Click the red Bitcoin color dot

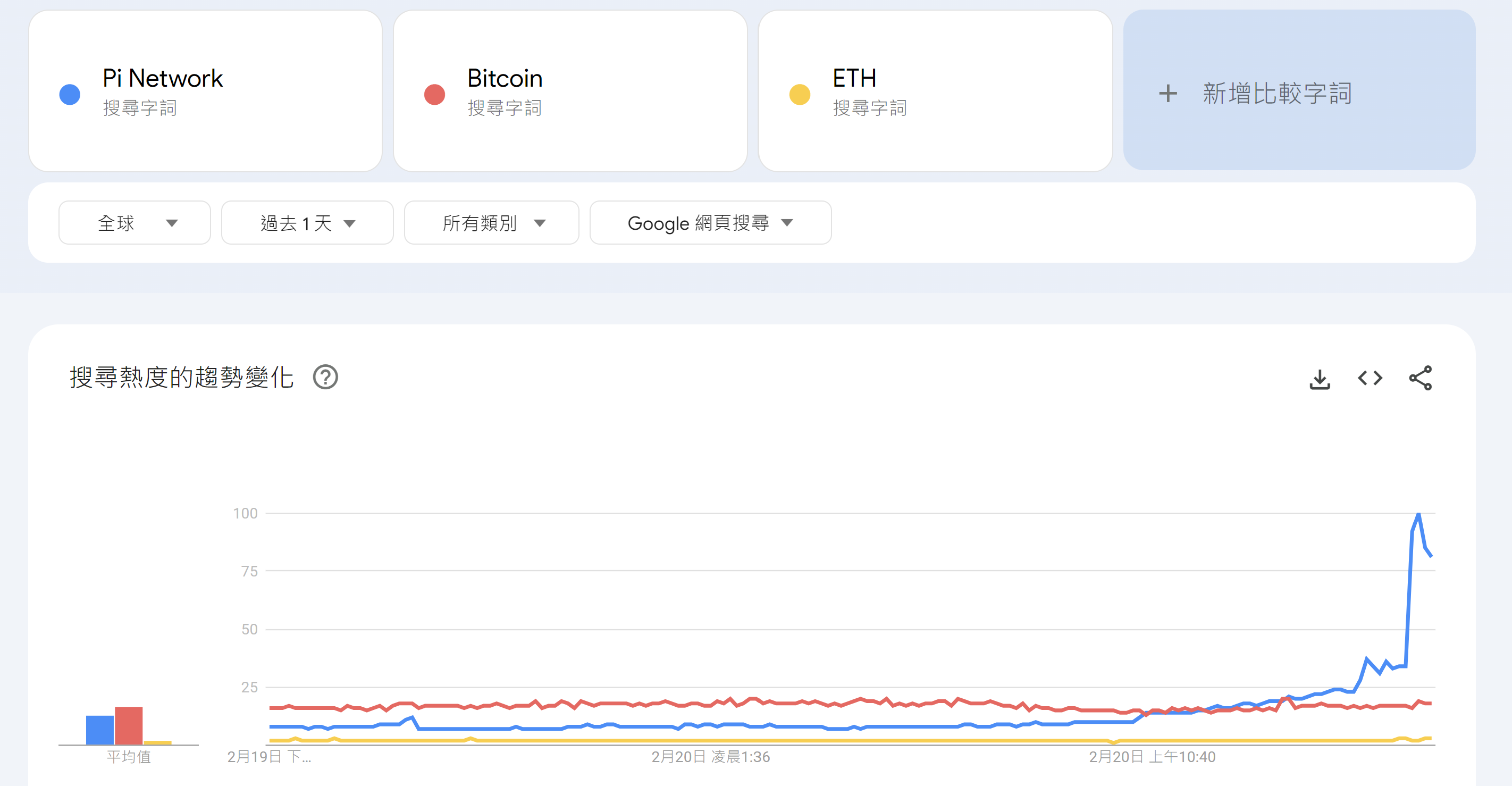[x=434, y=95]
